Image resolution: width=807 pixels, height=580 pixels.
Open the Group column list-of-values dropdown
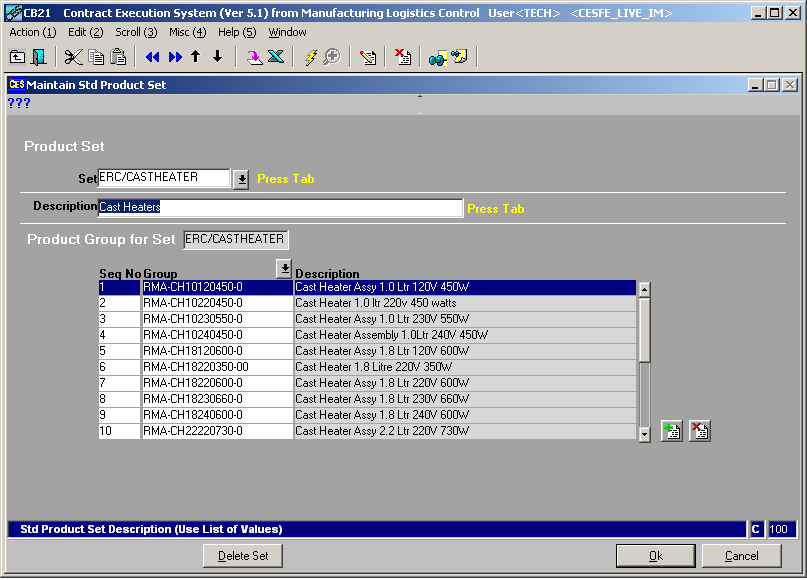click(x=284, y=268)
